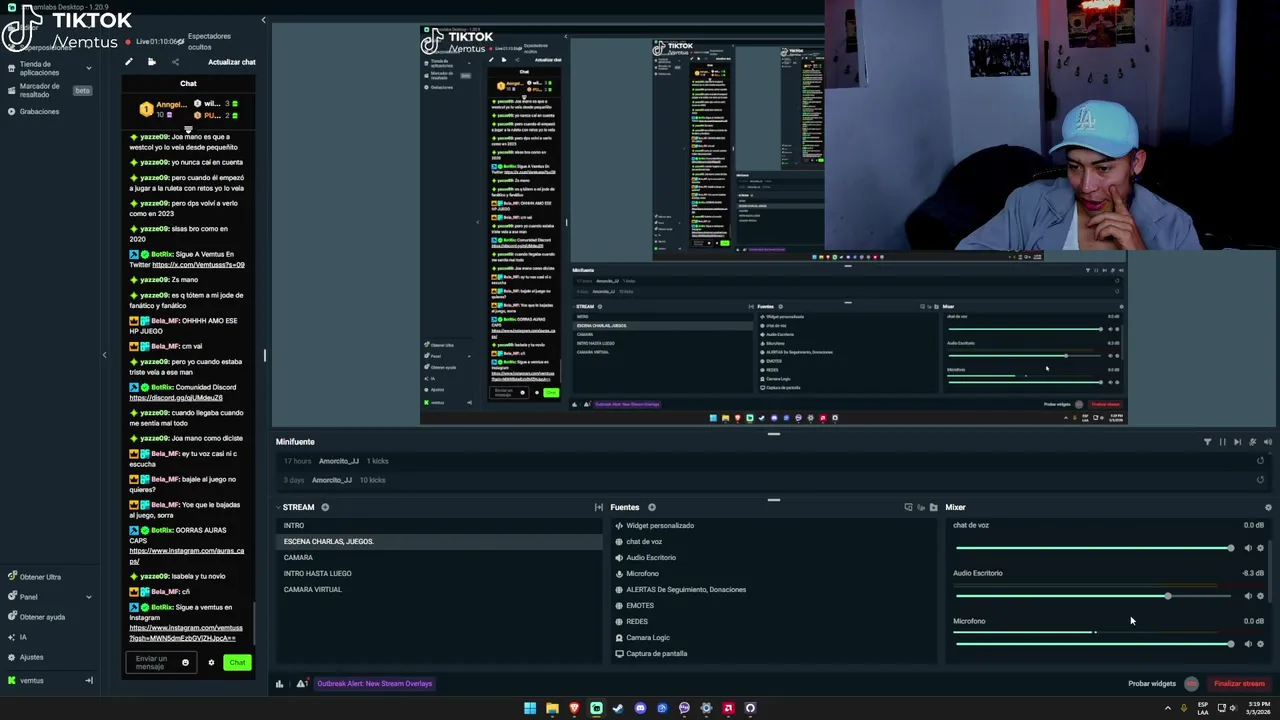Open Marcador de resaltado in sidebar

[x=40, y=90]
